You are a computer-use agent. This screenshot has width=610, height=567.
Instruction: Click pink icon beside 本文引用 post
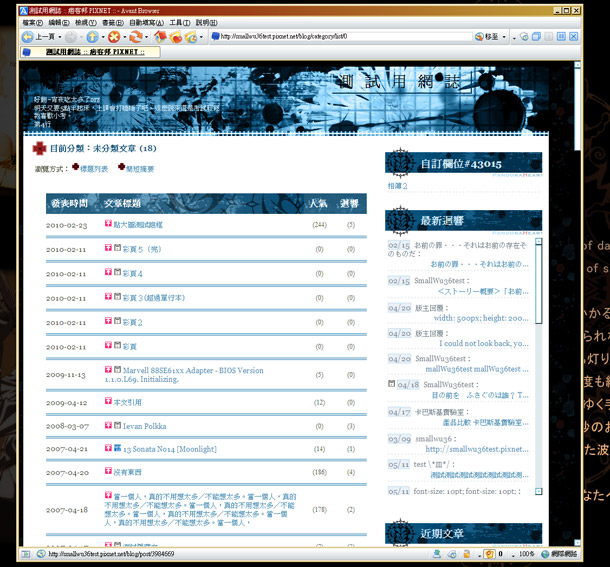[x=108, y=401]
